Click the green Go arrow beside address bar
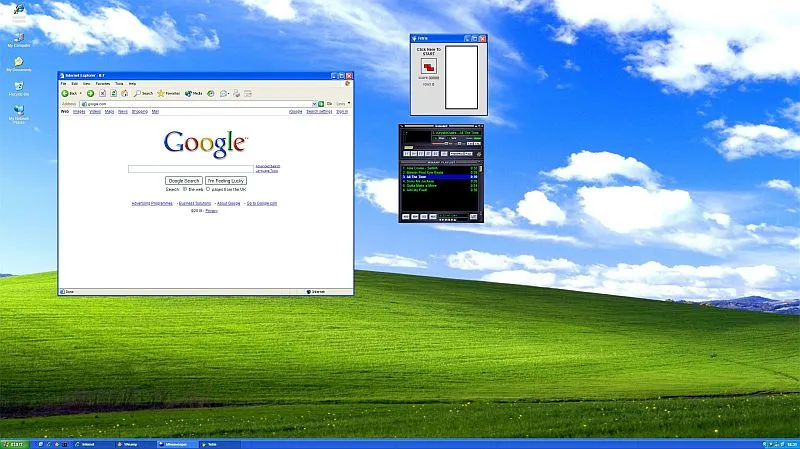This screenshot has width=800, height=449. 321,104
